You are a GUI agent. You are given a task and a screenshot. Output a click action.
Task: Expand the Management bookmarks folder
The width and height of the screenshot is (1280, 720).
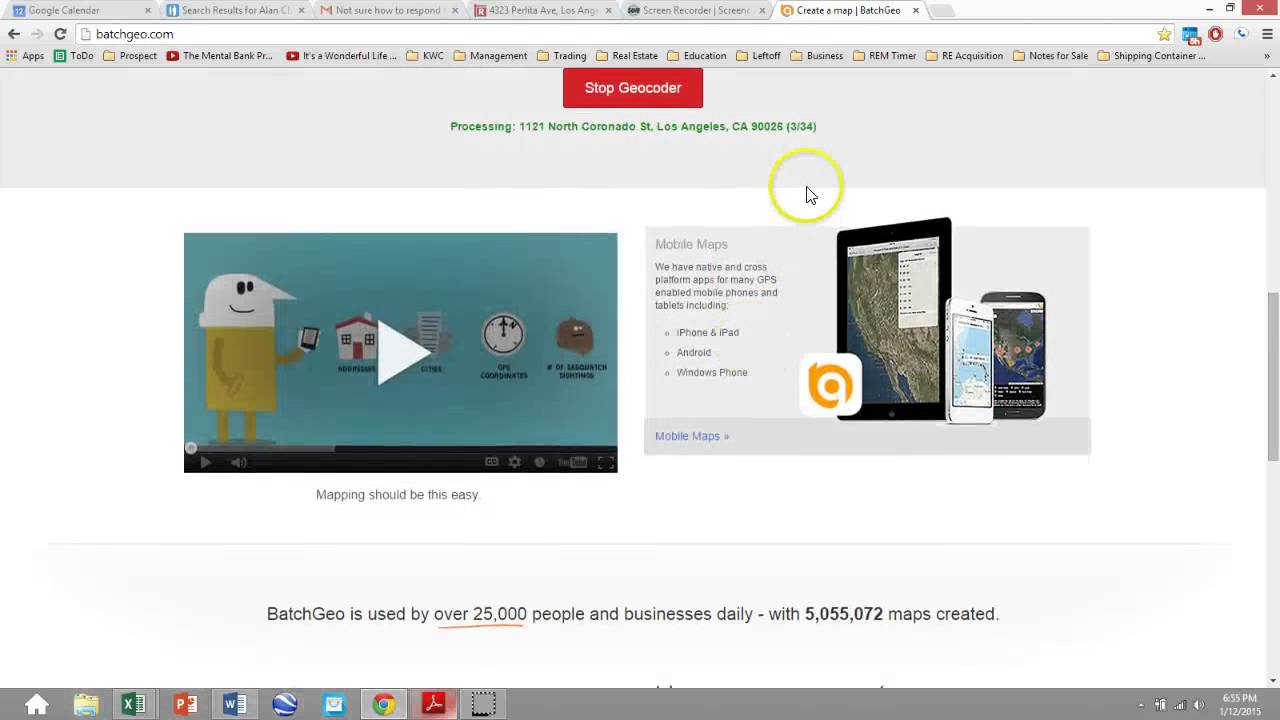point(490,56)
